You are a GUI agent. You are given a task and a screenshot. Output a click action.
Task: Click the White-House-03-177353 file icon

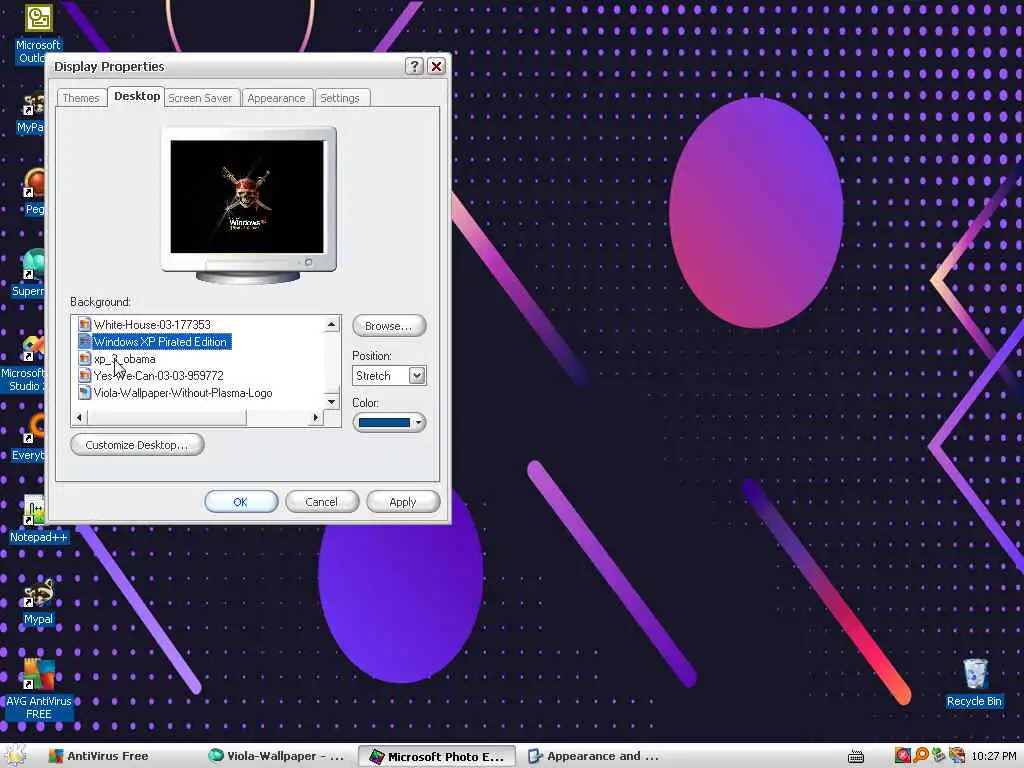[x=84, y=325]
